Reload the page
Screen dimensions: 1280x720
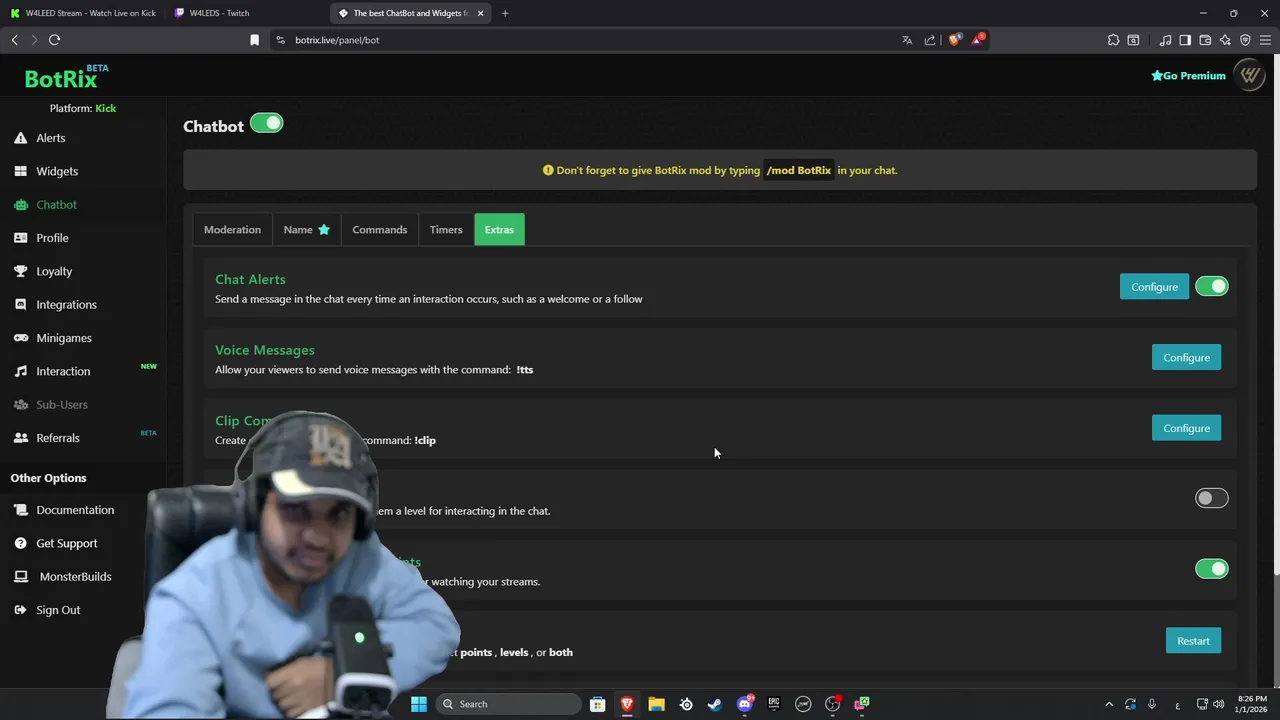[54, 40]
